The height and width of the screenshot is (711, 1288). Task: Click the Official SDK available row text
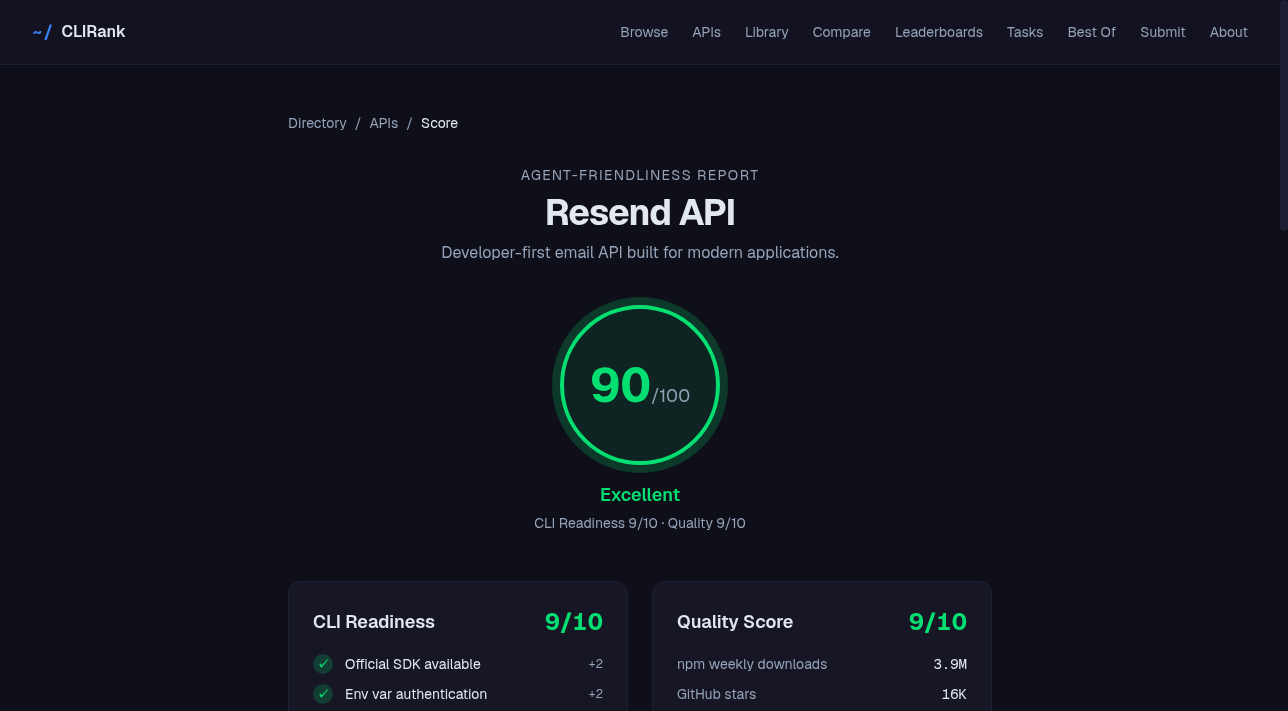[x=412, y=664]
